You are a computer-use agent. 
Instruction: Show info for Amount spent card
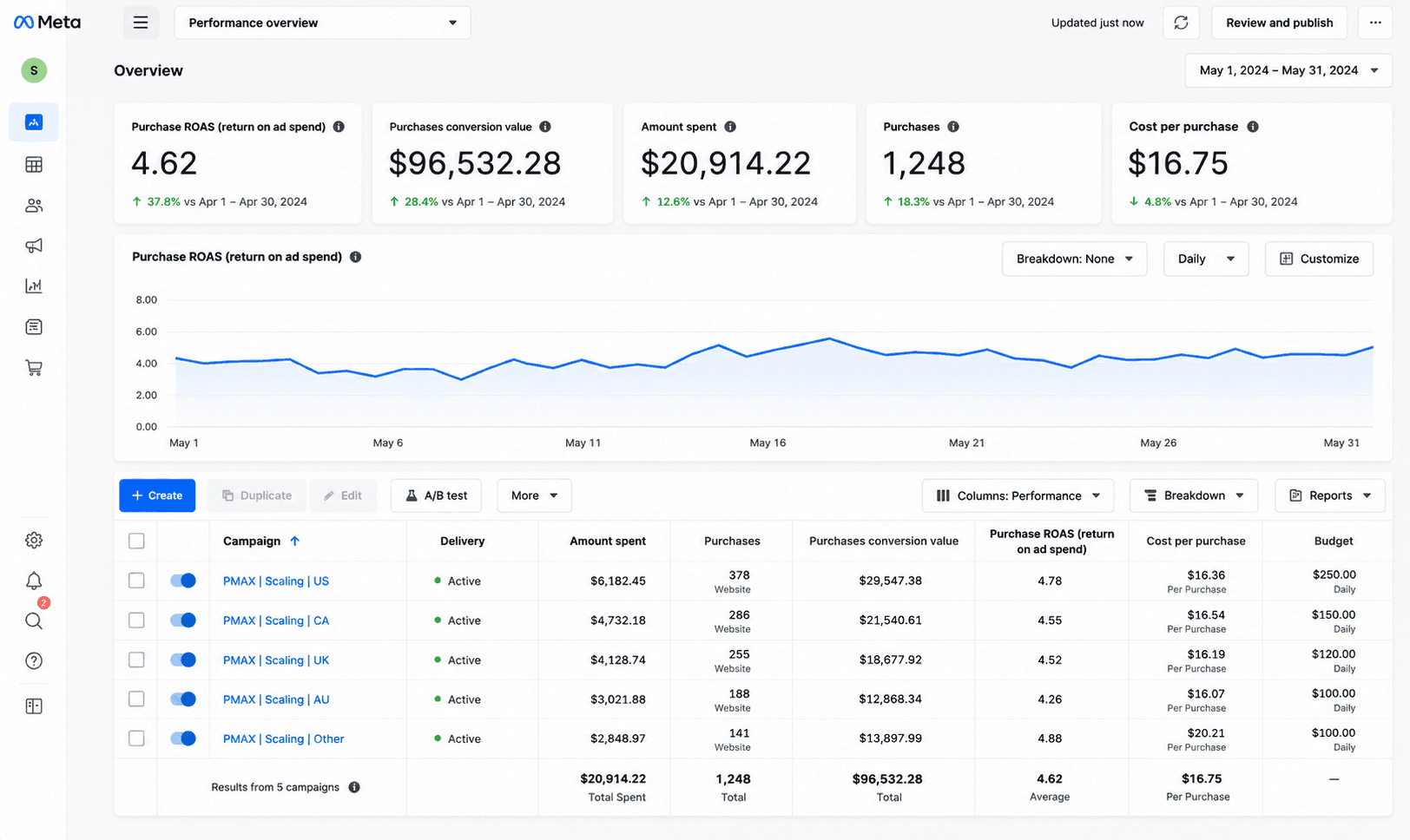730,127
